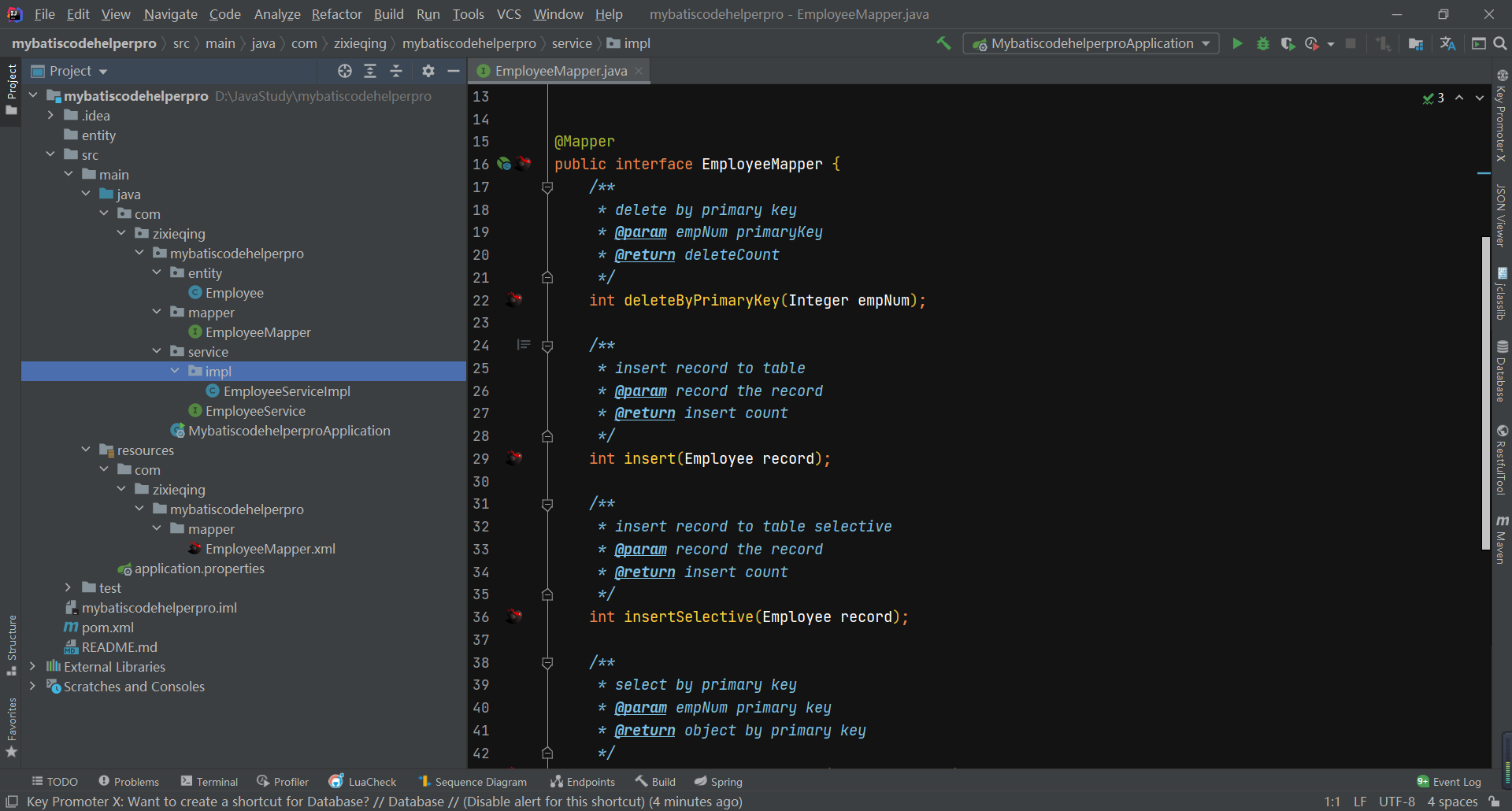Toggle read-only lock icon in status bar
This screenshot has width=1512, height=811.
(x=1495, y=802)
